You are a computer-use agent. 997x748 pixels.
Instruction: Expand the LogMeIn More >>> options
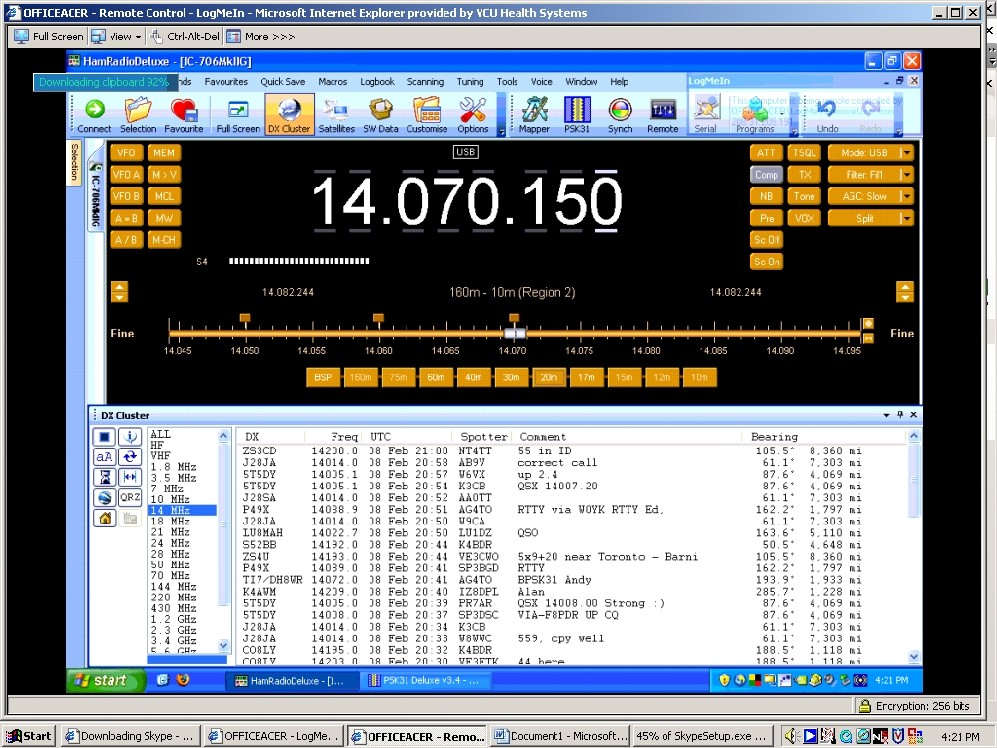[x=261, y=37]
